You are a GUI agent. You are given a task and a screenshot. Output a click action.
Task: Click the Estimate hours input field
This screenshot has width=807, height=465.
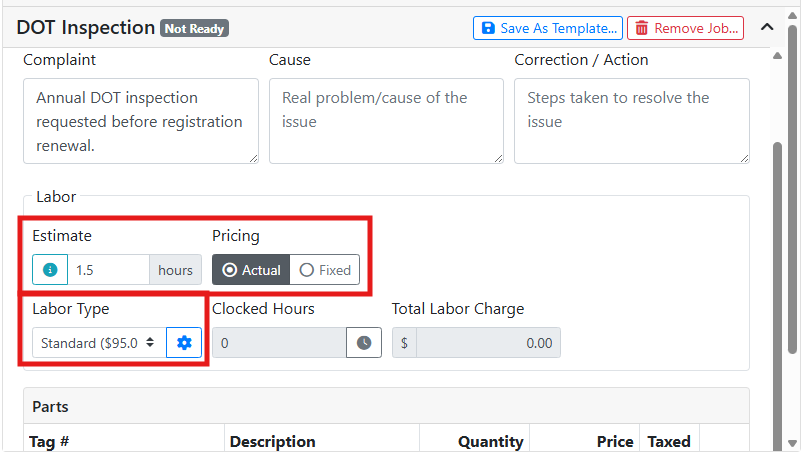tap(109, 270)
